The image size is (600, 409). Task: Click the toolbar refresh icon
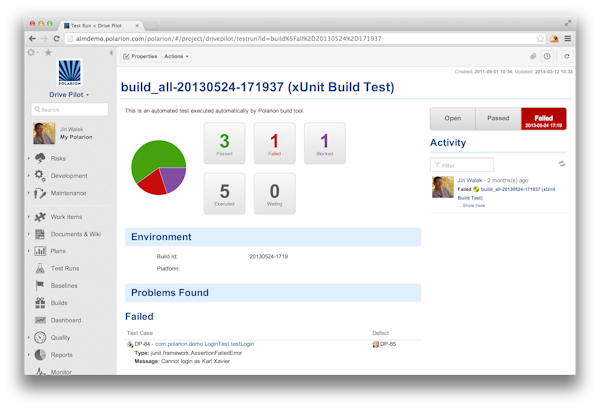565,56
